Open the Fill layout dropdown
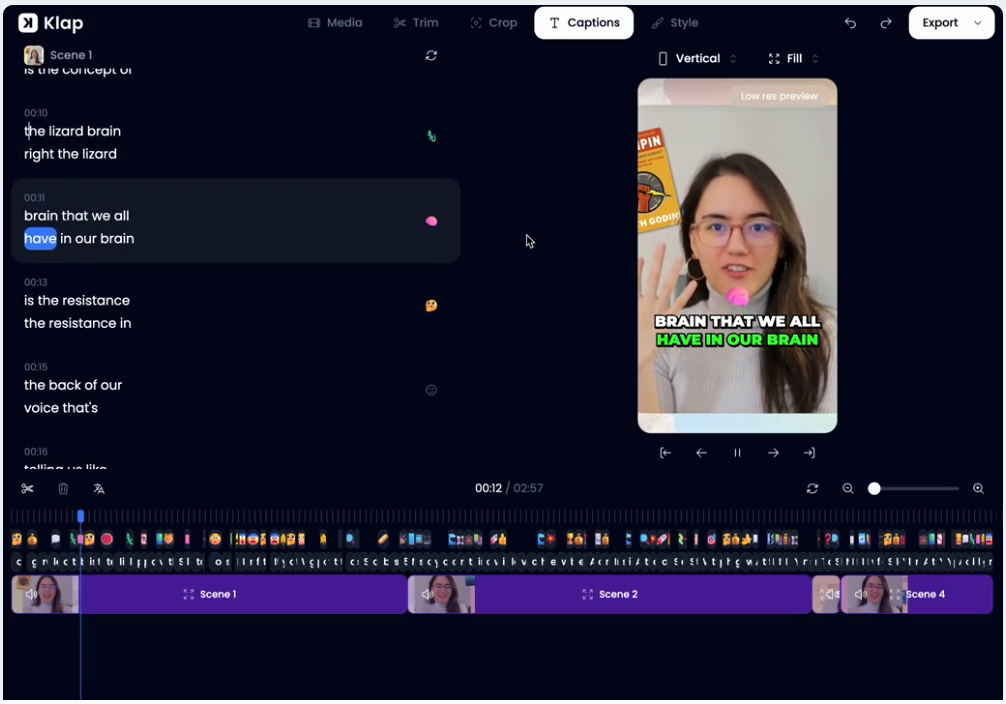The width and height of the screenshot is (1006, 704). (793, 59)
